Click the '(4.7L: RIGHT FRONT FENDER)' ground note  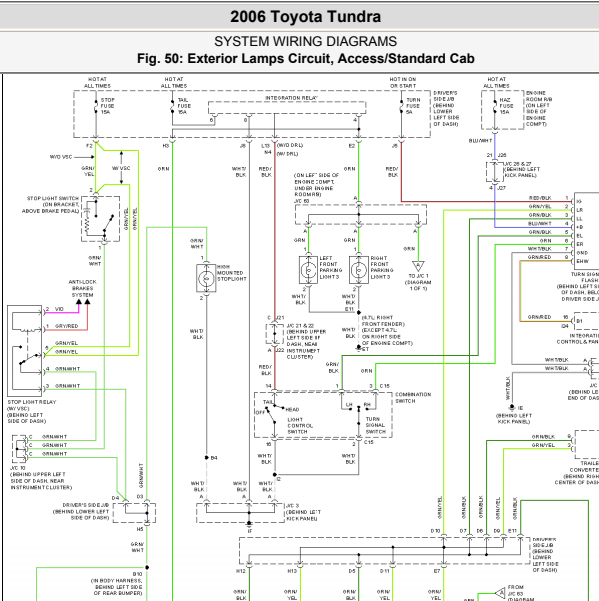[383, 321]
